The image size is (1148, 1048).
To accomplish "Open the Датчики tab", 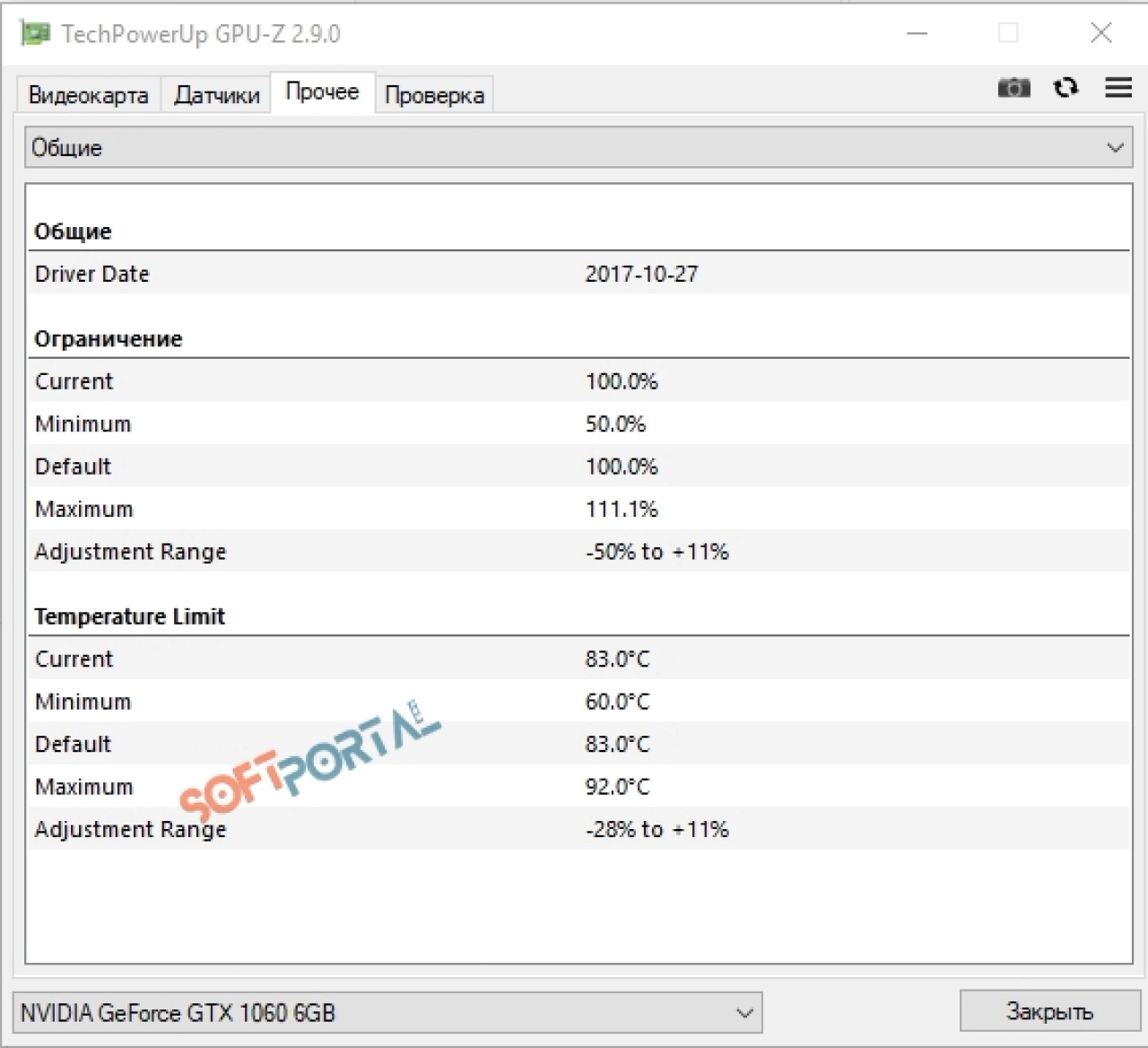I will point(216,95).
